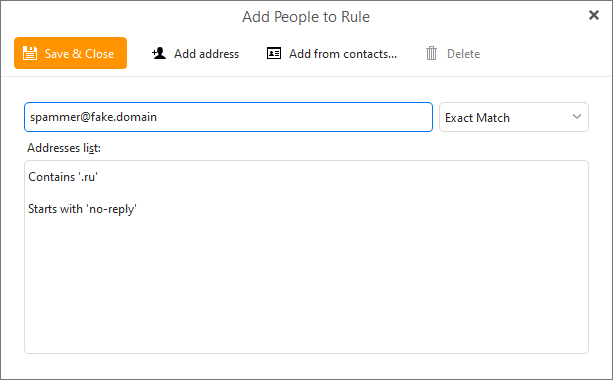
Task: Click the contact card icon
Action: click(x=274, y=53)
